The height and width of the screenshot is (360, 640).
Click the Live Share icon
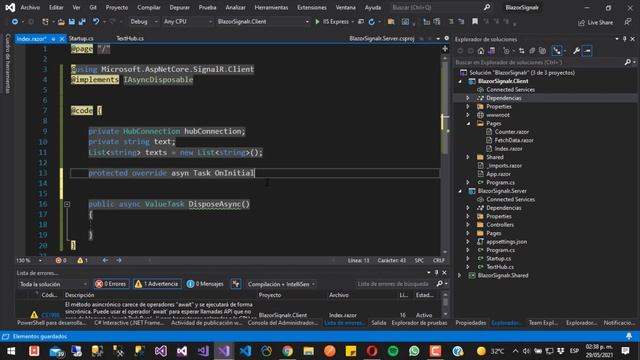tap(581, 23)
